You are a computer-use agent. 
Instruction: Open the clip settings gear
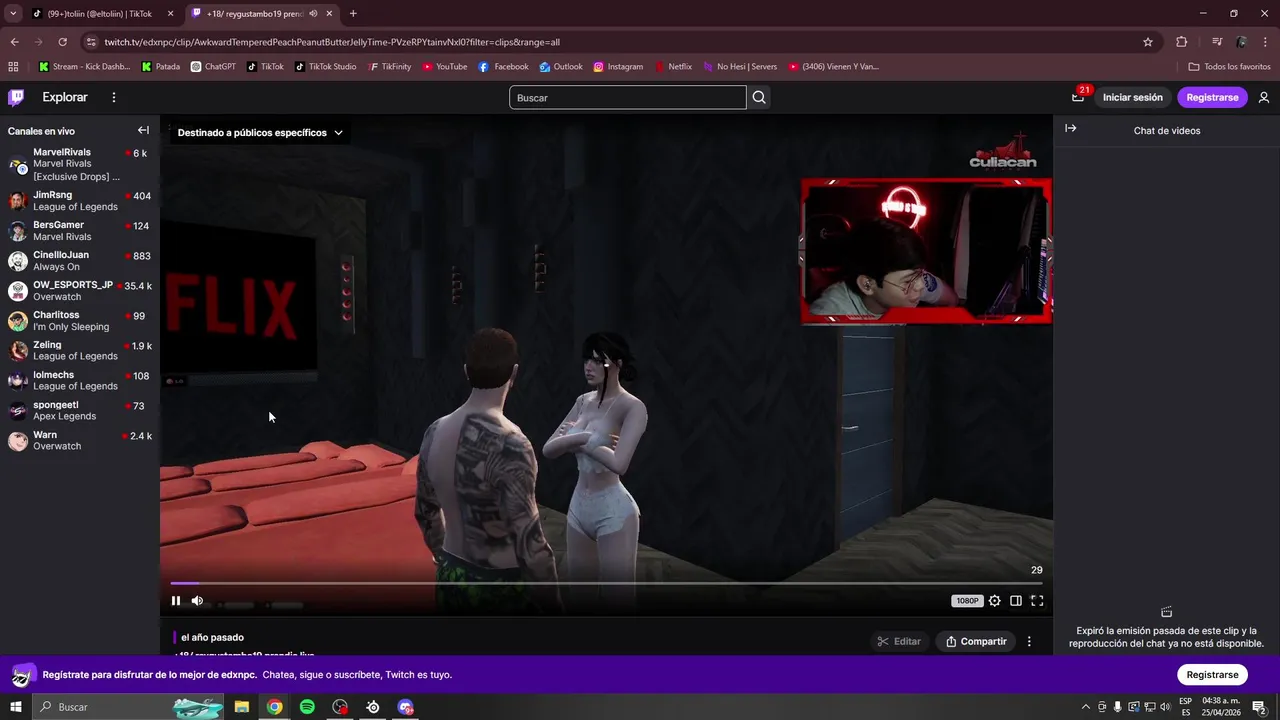click(994, 601)
